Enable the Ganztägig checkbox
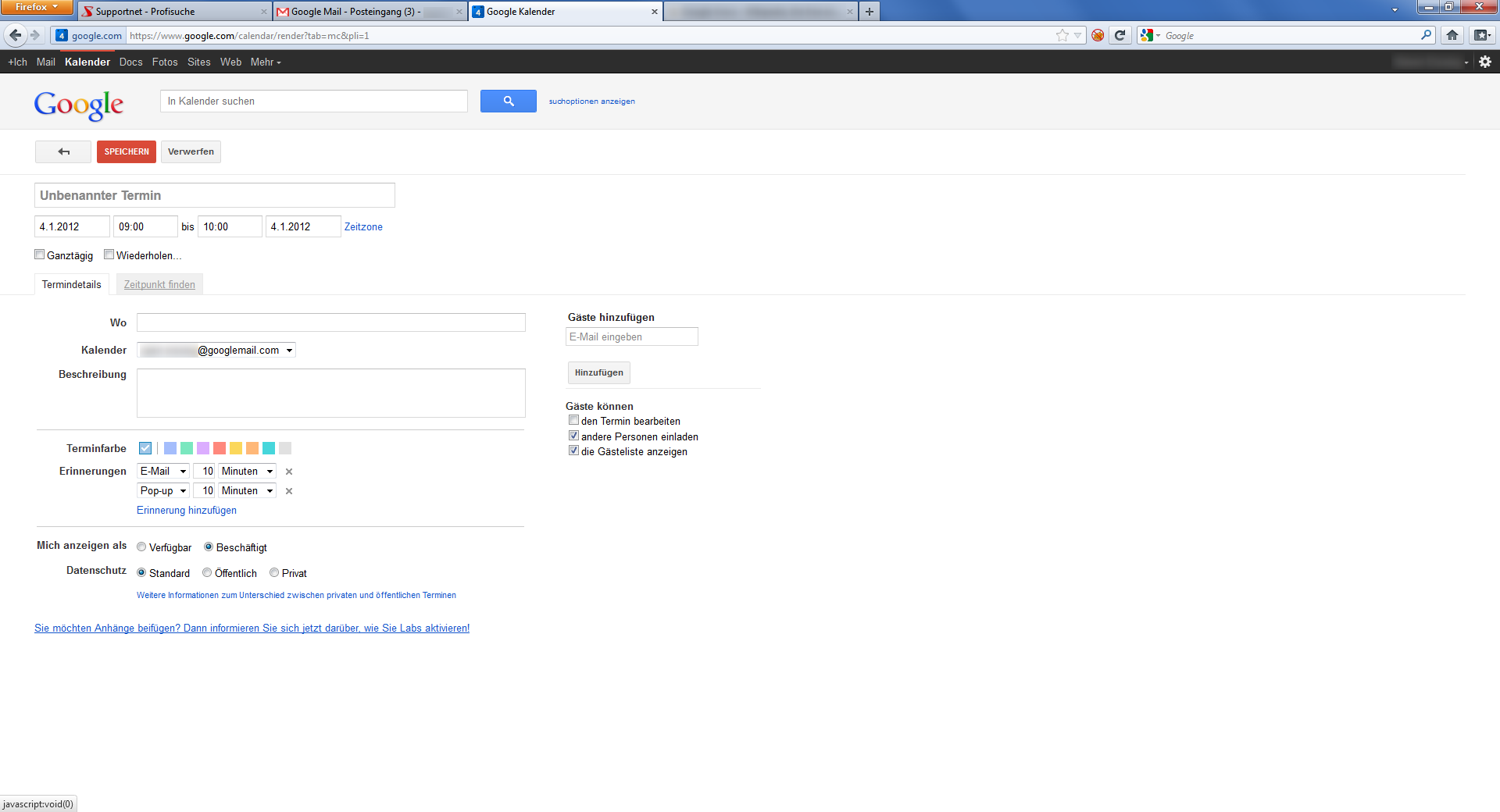Viewport: 1500px width, 812px height. (x=40, y=255)
